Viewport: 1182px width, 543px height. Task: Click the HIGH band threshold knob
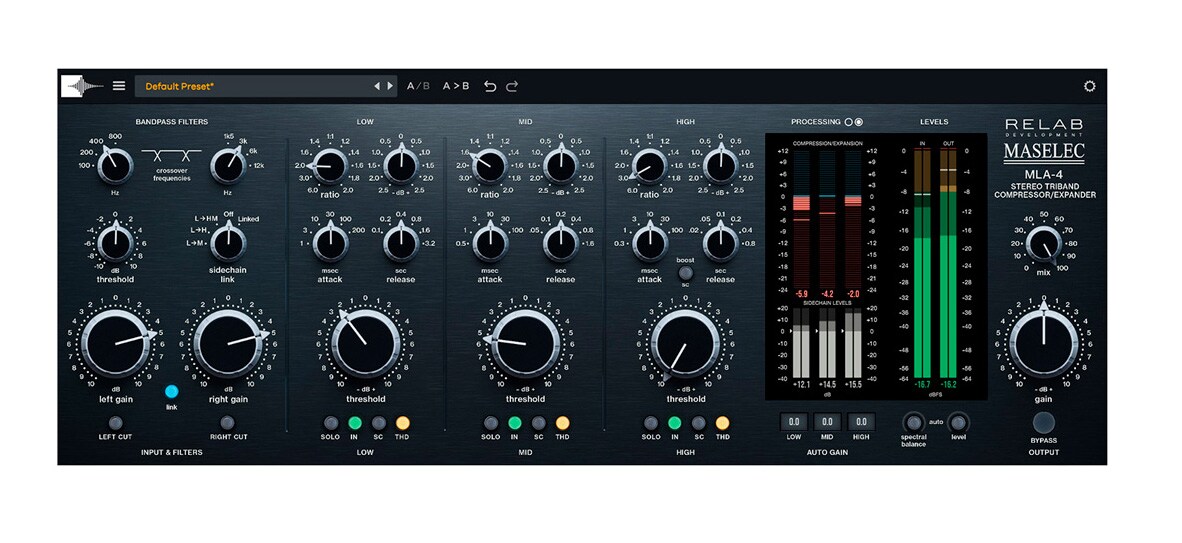tap(685, 345)
